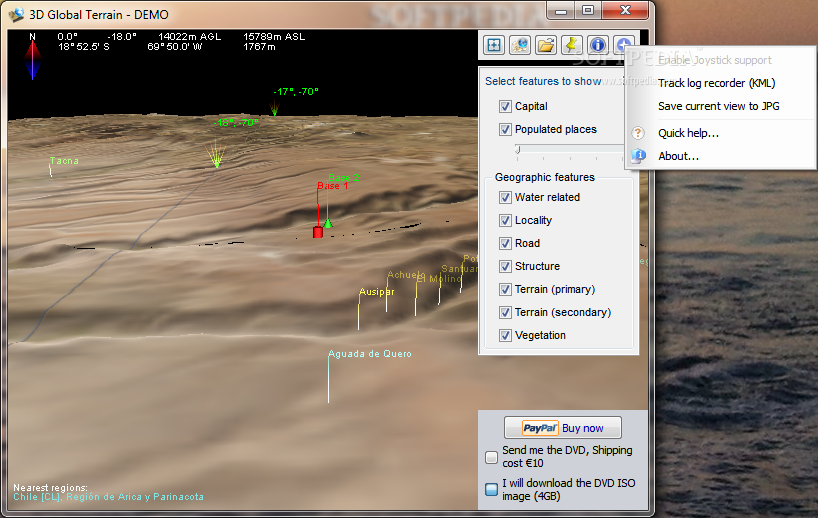Click the 14022m AGL altitude readout

(x=189, y=37)
